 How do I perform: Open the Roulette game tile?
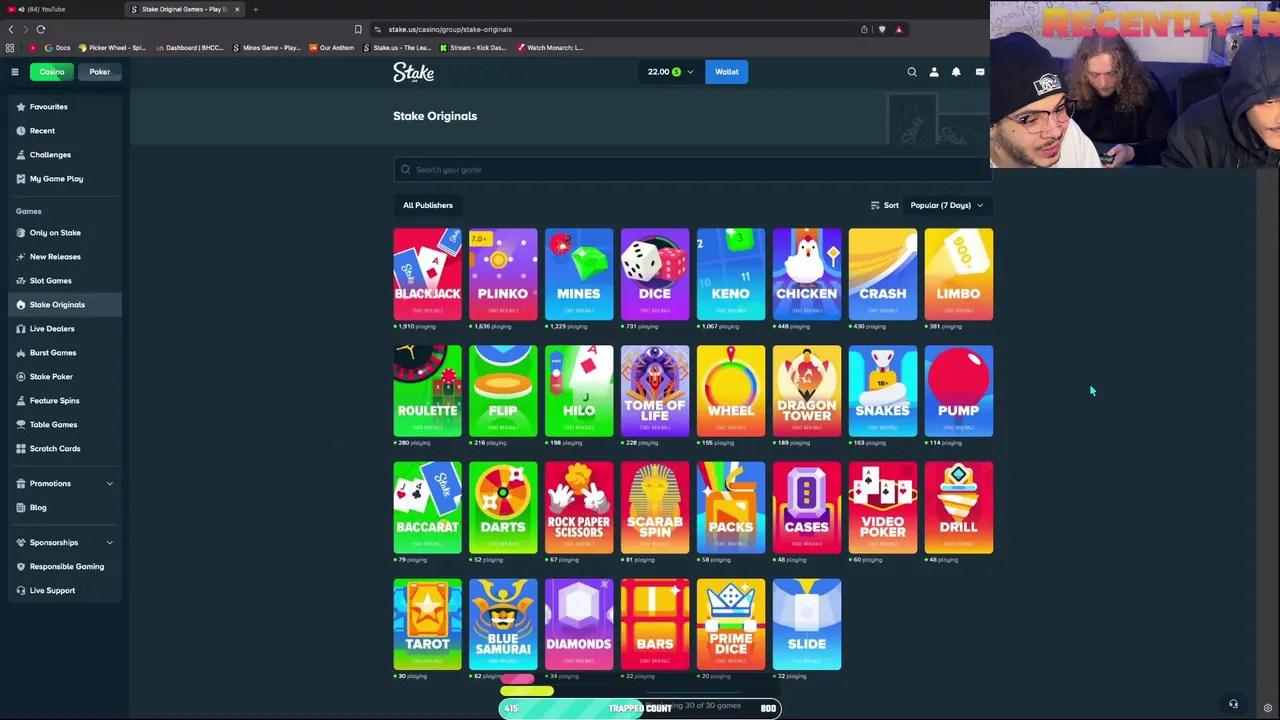pos(427,391)
